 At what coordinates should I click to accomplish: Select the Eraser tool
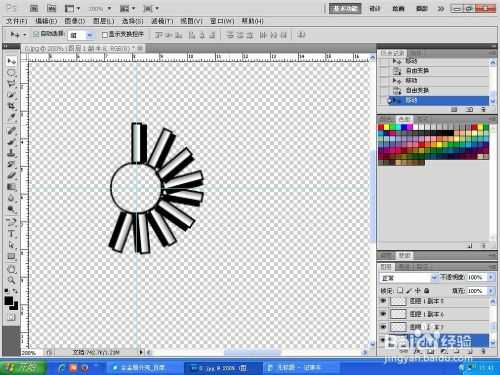click(x=12, y=175)
